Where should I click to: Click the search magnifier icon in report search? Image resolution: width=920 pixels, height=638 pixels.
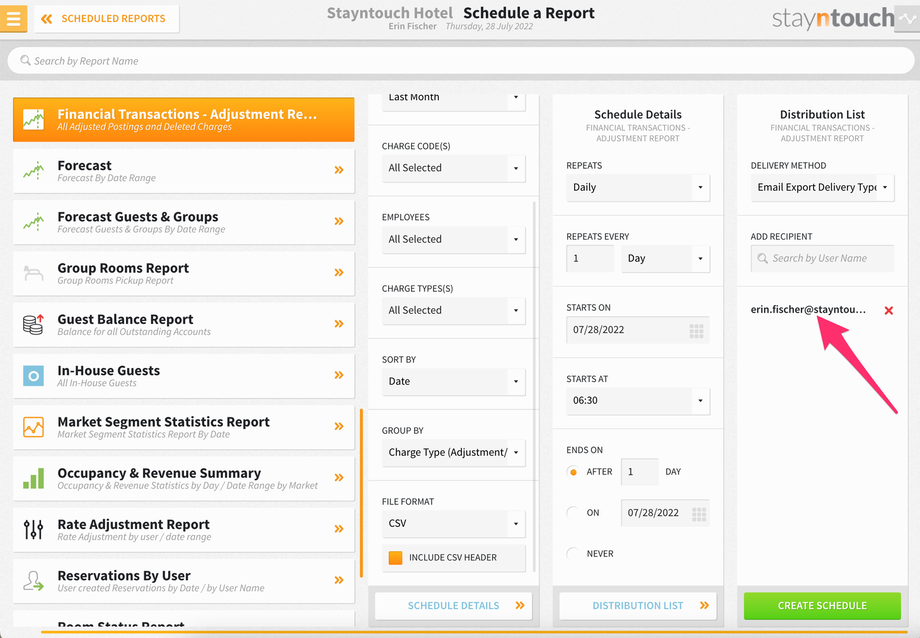[x=25, y=60]
